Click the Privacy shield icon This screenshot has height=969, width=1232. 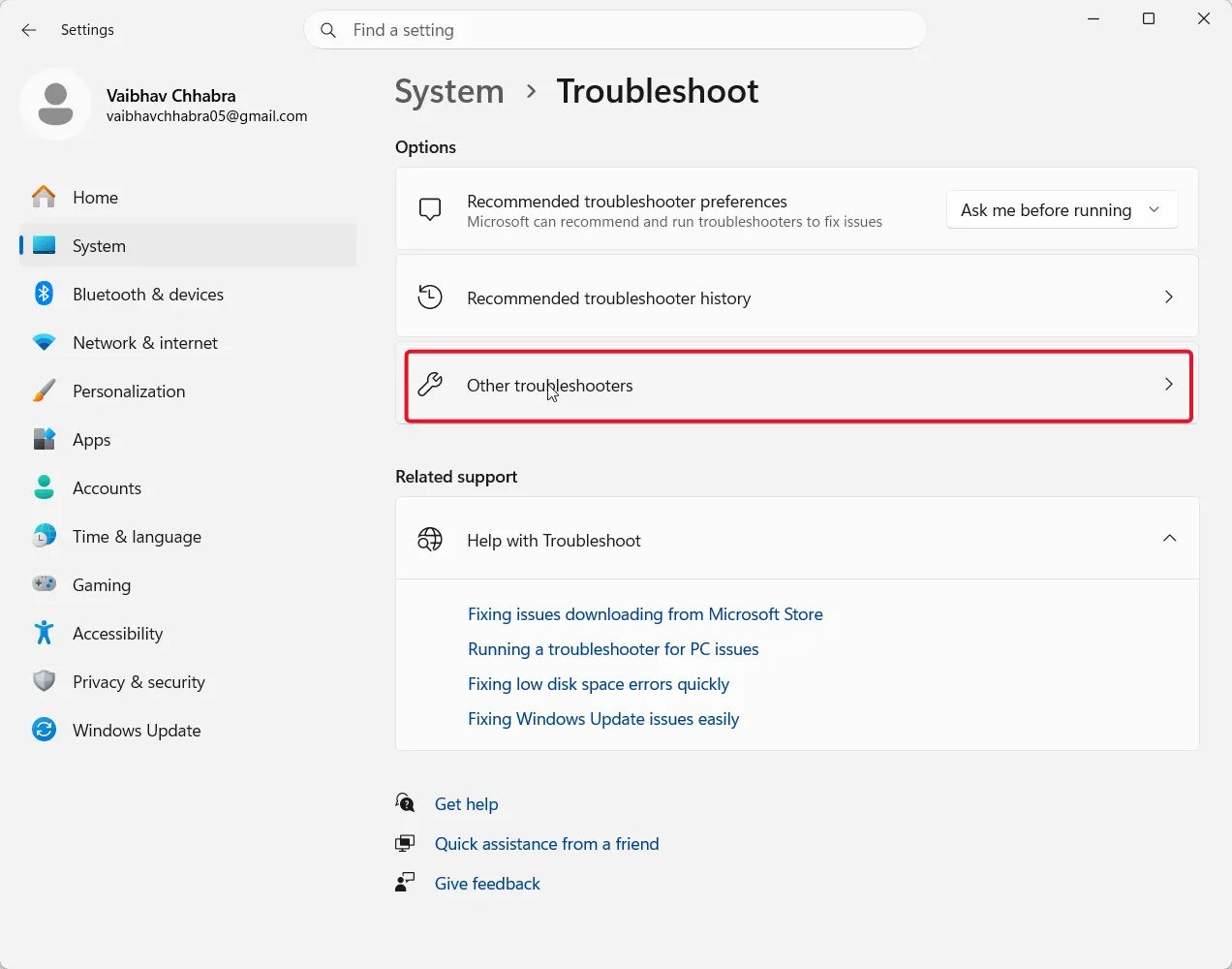coord(44,681)
